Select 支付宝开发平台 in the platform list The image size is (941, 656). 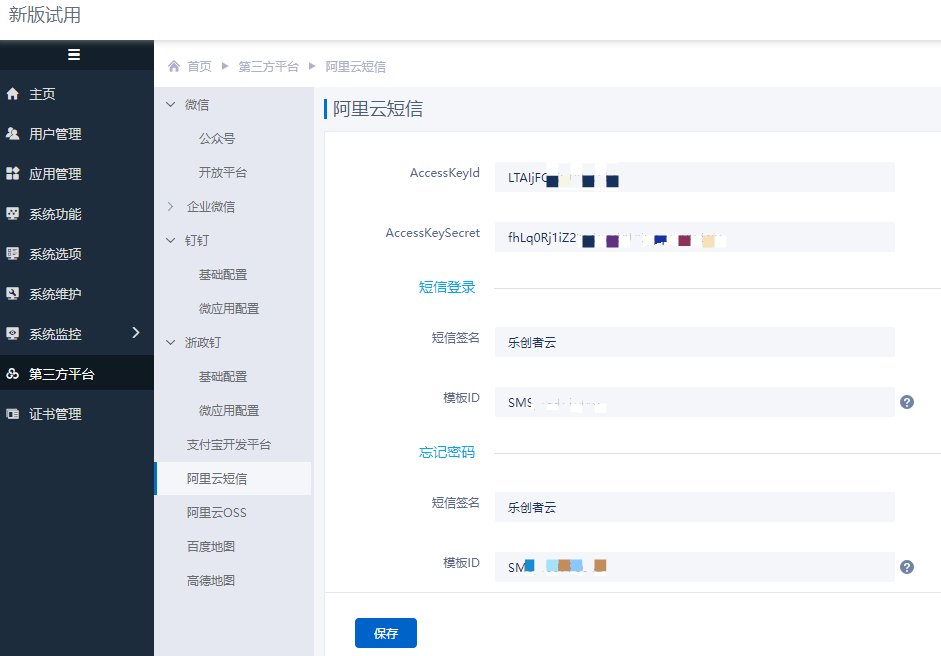coord(228,445)
